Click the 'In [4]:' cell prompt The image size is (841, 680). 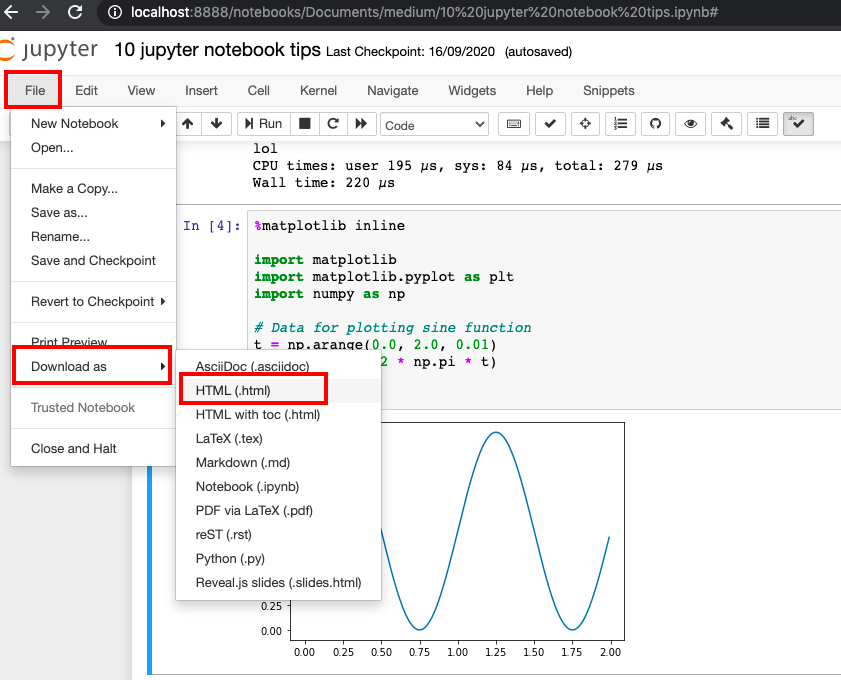pos(211,226)
